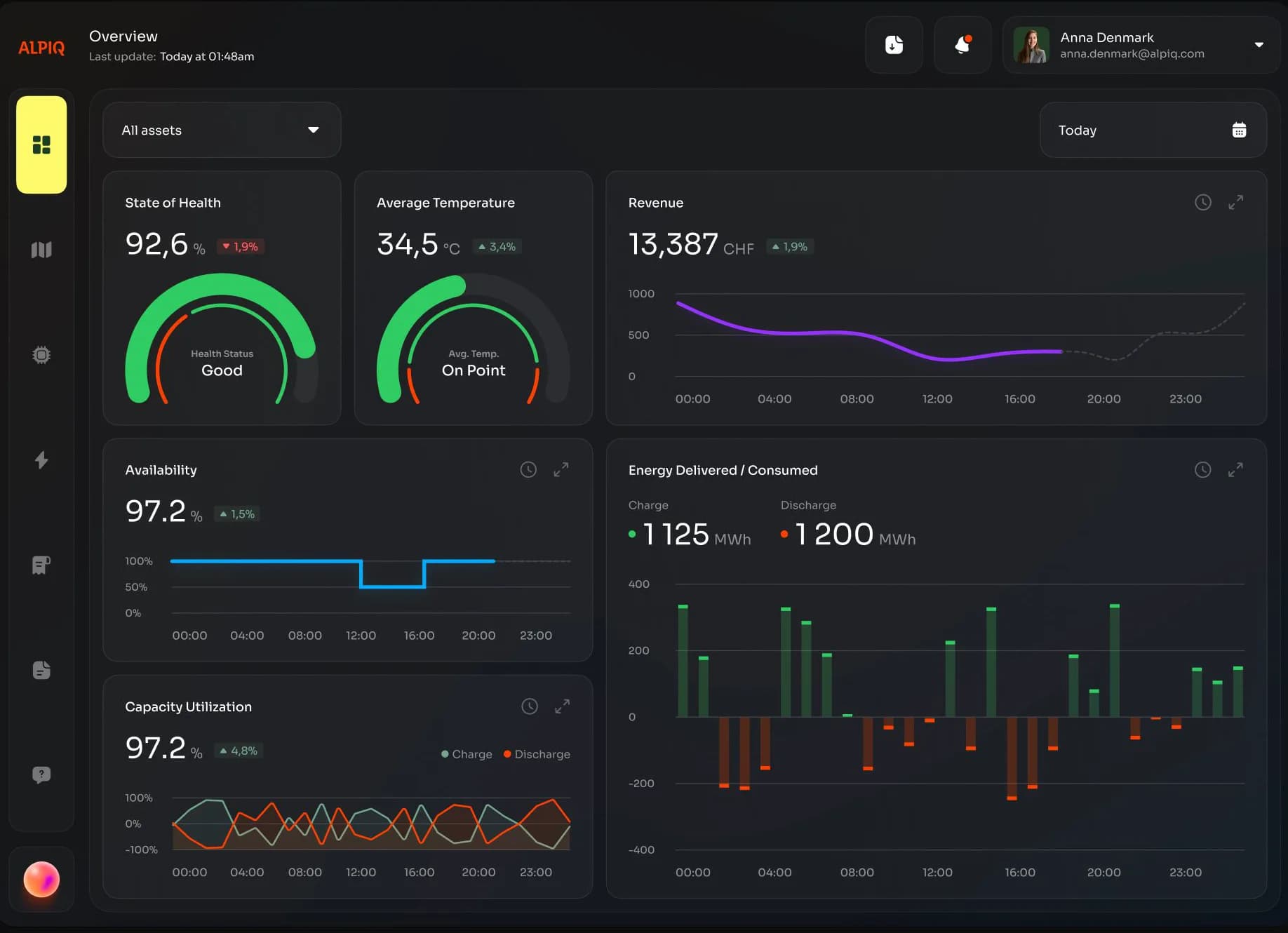The height and width of the screenshot is (933, 1288).
Task: Click Anna Denmark's profile avatar
Action: point(1031,45)
